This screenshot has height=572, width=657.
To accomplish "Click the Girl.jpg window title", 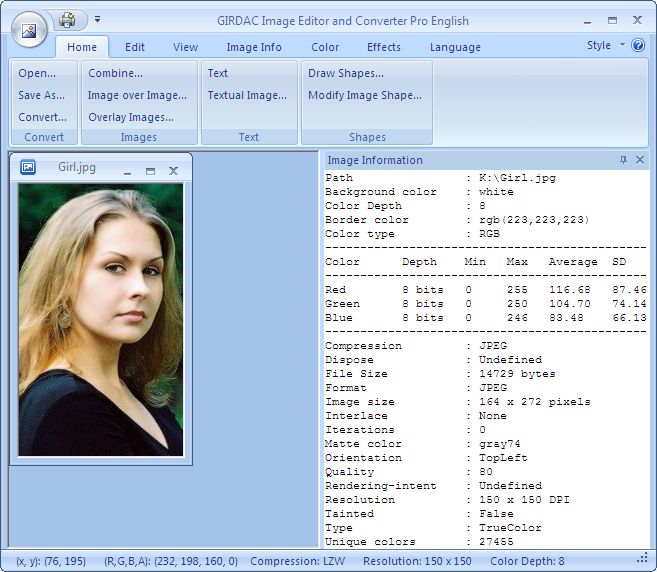I will click(x=77, y=167).
